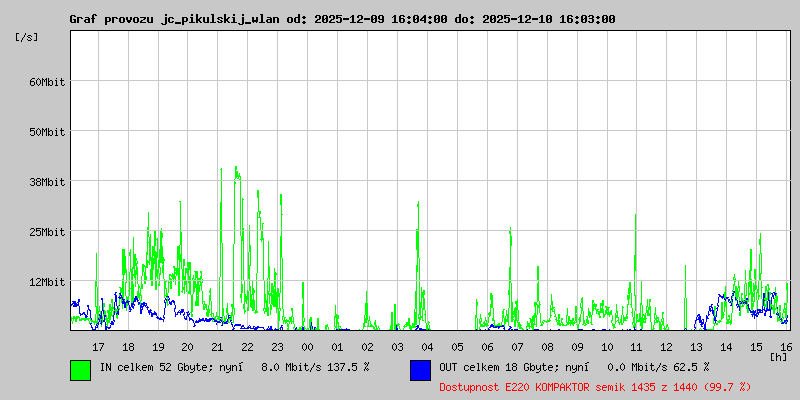Click the graph title text at top

pyautogui.click(x=342, y=19)
